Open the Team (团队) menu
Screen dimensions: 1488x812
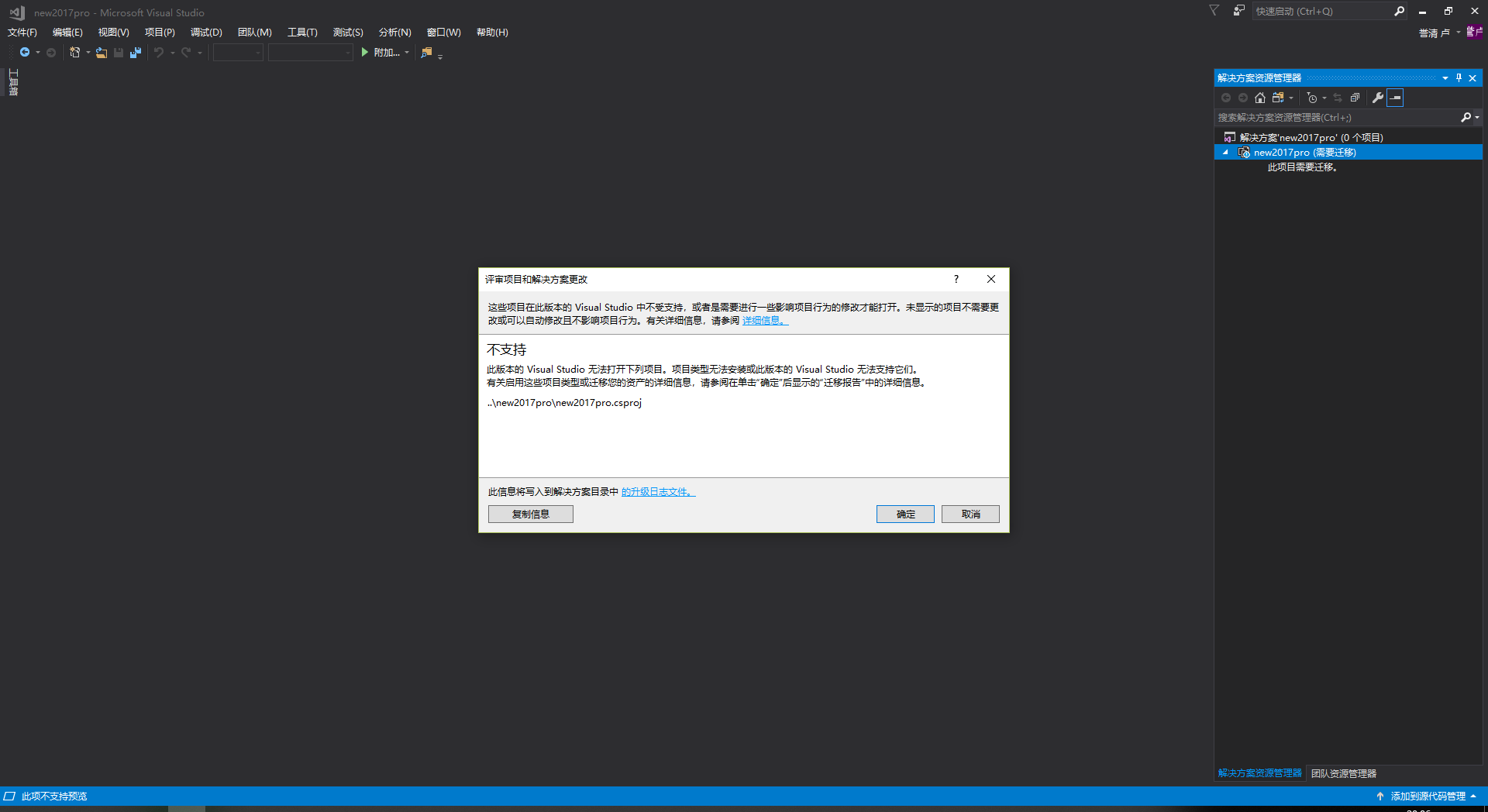[x=254, y=33]
